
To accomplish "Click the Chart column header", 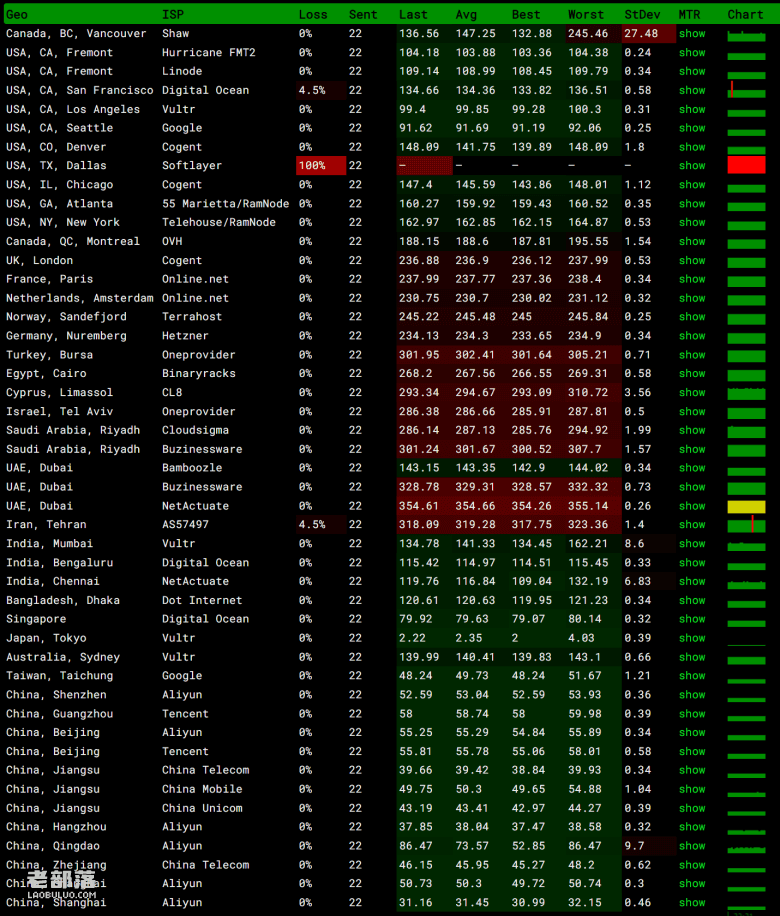I will pyautogui.click(x=745, y=15).
